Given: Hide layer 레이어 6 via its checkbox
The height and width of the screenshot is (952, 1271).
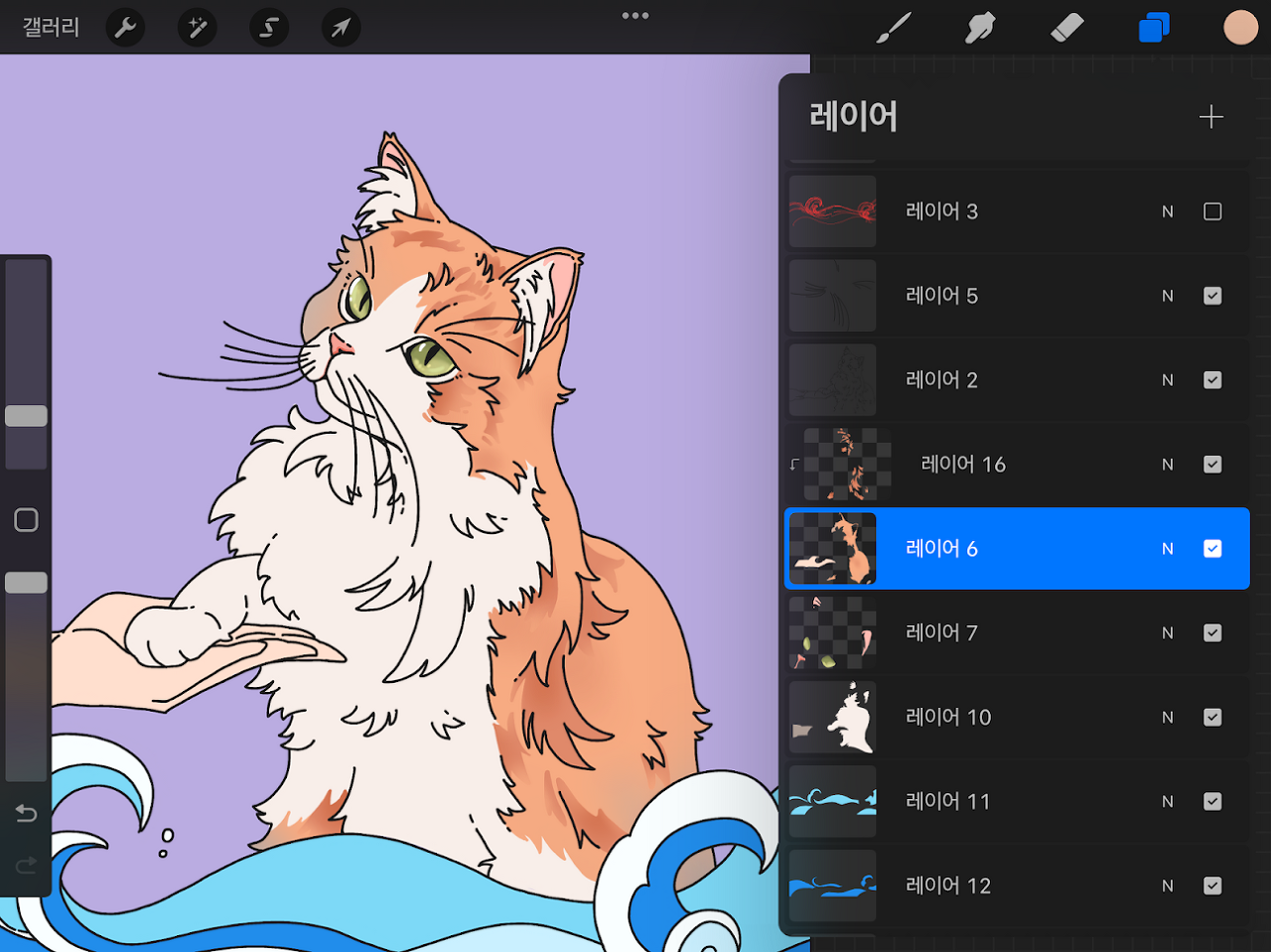Looking at the screenshot, I should pos(1212,549).
